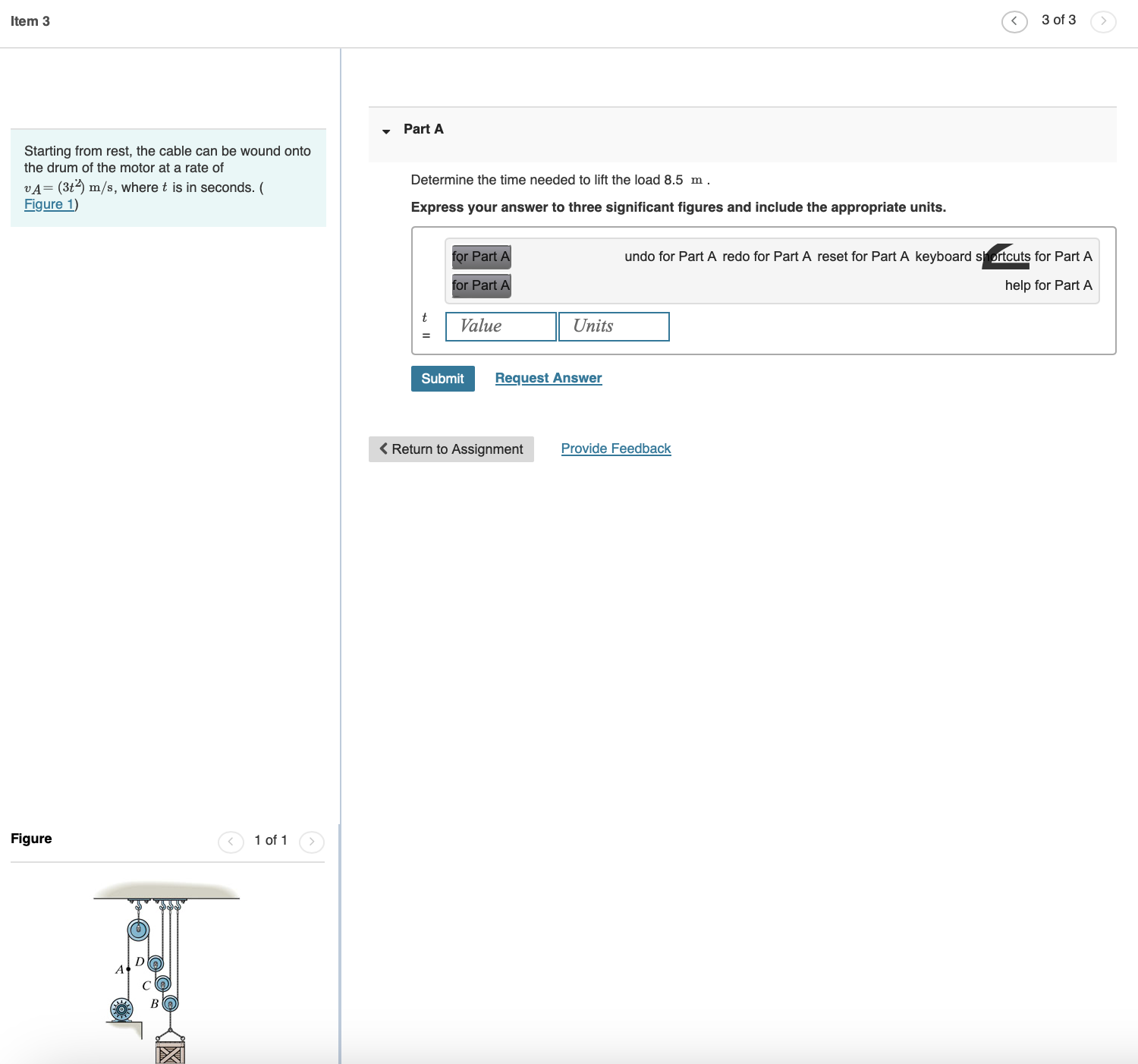Image resolution: width=1138 pixels, height=1064 pixels.
Task: Open keyboard shortcuts for Part A
Action: [1004, 257]
